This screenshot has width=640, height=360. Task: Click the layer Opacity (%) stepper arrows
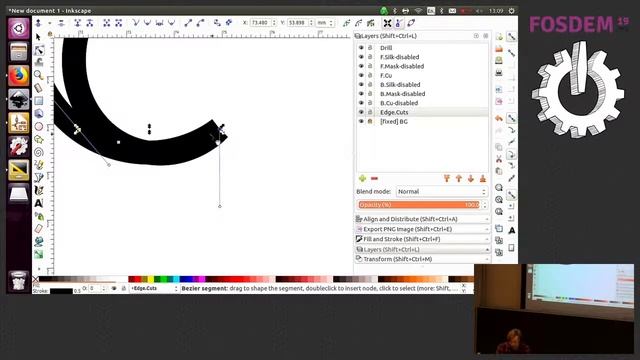click(x=485, y=204)
